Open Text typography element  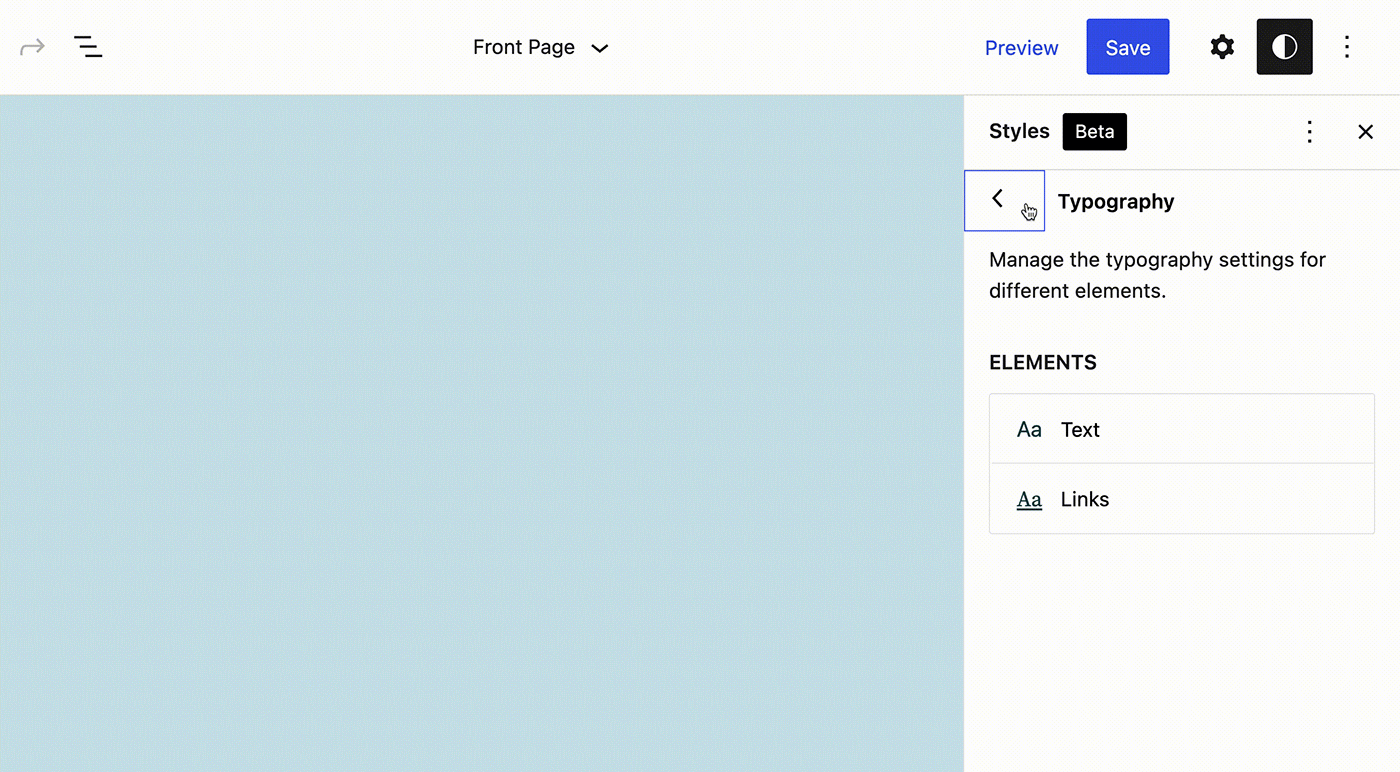[1182, 429]
